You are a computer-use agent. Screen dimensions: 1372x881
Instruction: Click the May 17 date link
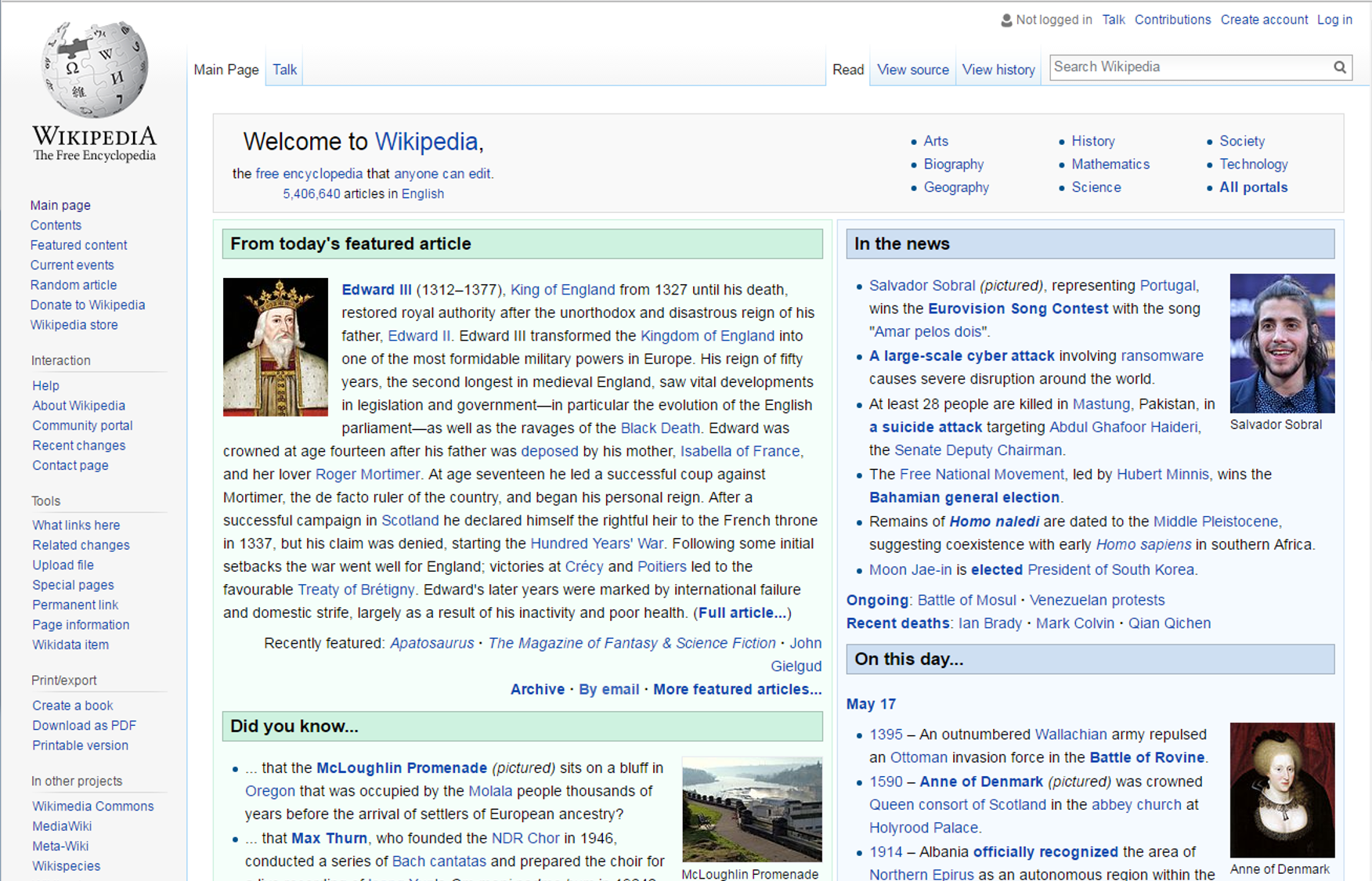pos(871,705)
